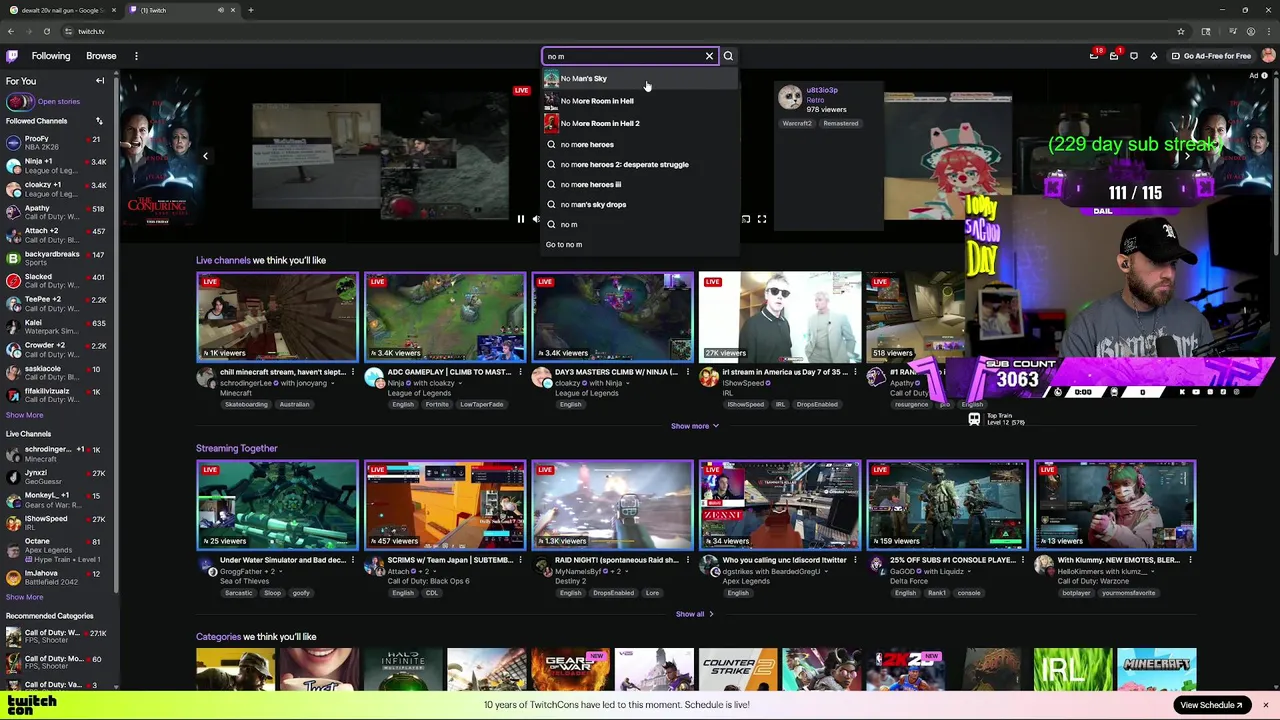1280x720 pixels.
Task: Open the Chrome three-dot menu
Action: coord(1269,31)
